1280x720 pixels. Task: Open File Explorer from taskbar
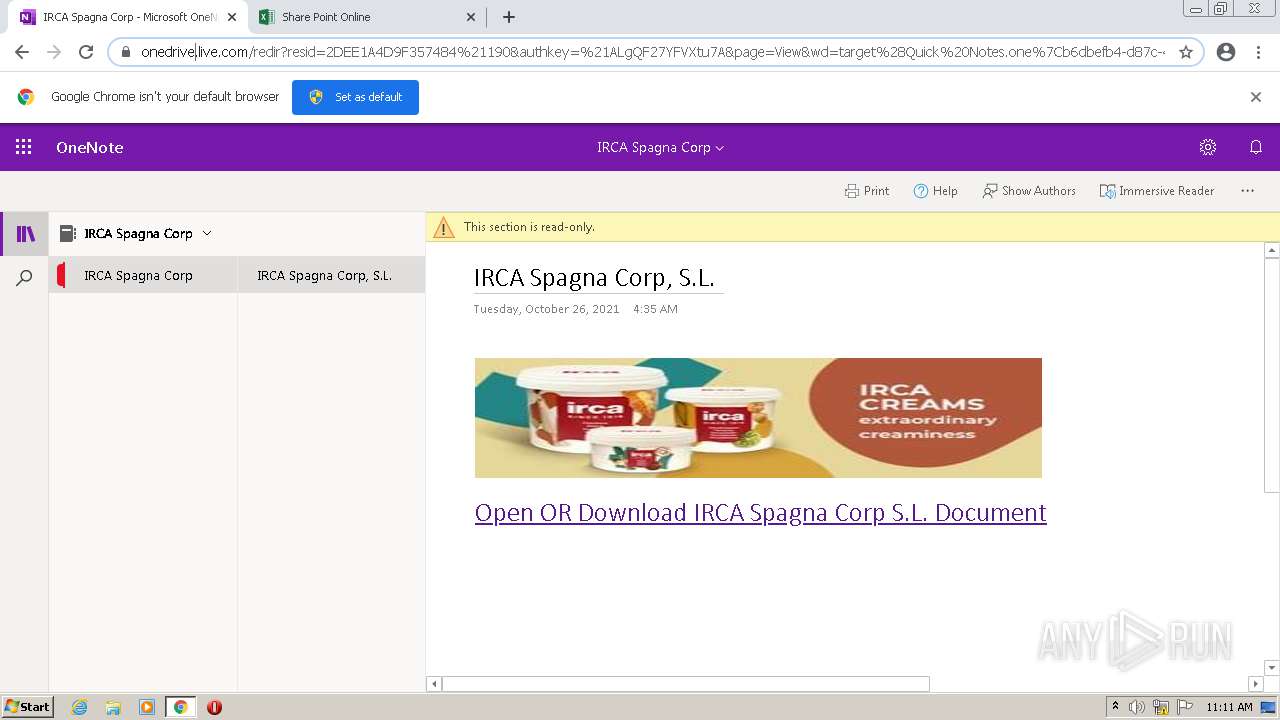[113, 707]
